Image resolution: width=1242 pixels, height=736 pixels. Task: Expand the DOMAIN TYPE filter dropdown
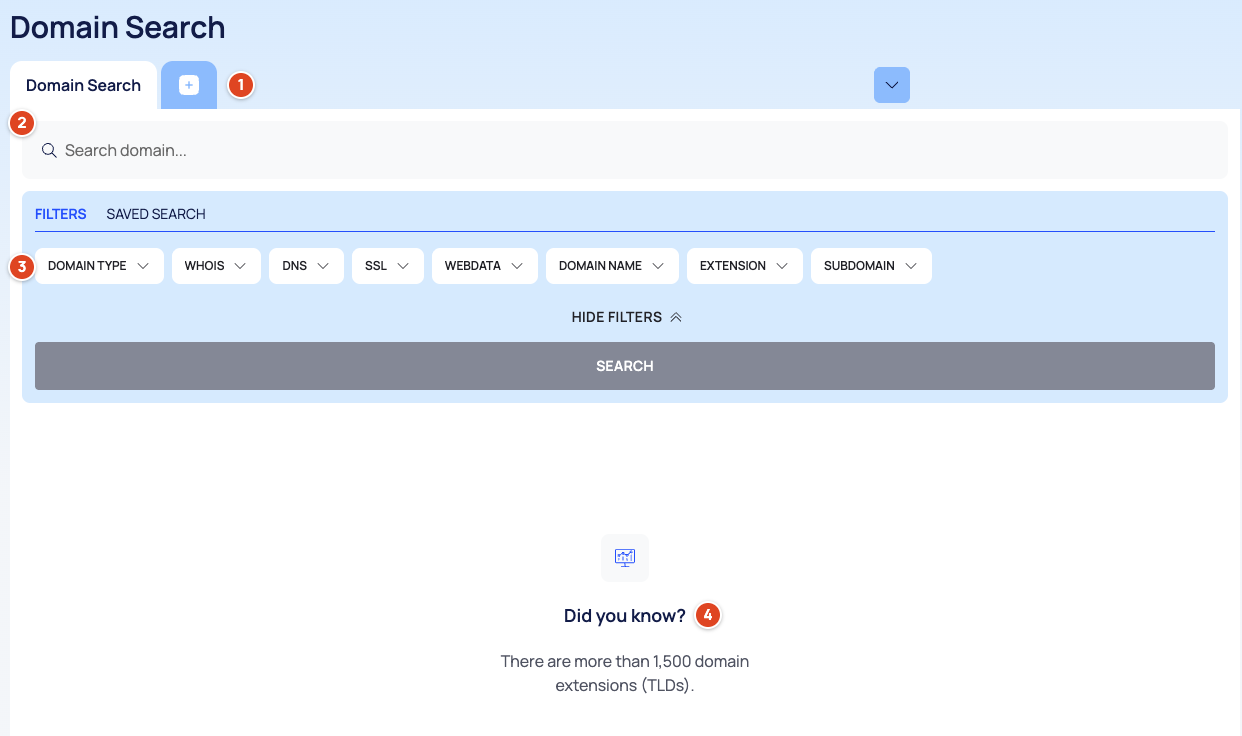[99, 266]
